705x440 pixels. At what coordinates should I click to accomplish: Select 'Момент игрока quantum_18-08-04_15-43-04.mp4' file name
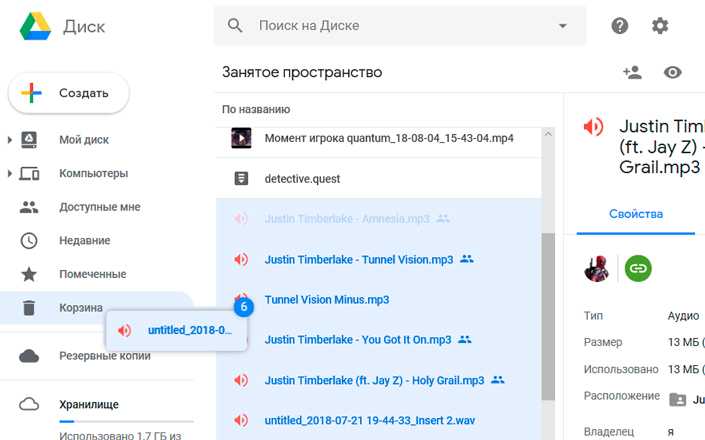(x=389, y=138)
